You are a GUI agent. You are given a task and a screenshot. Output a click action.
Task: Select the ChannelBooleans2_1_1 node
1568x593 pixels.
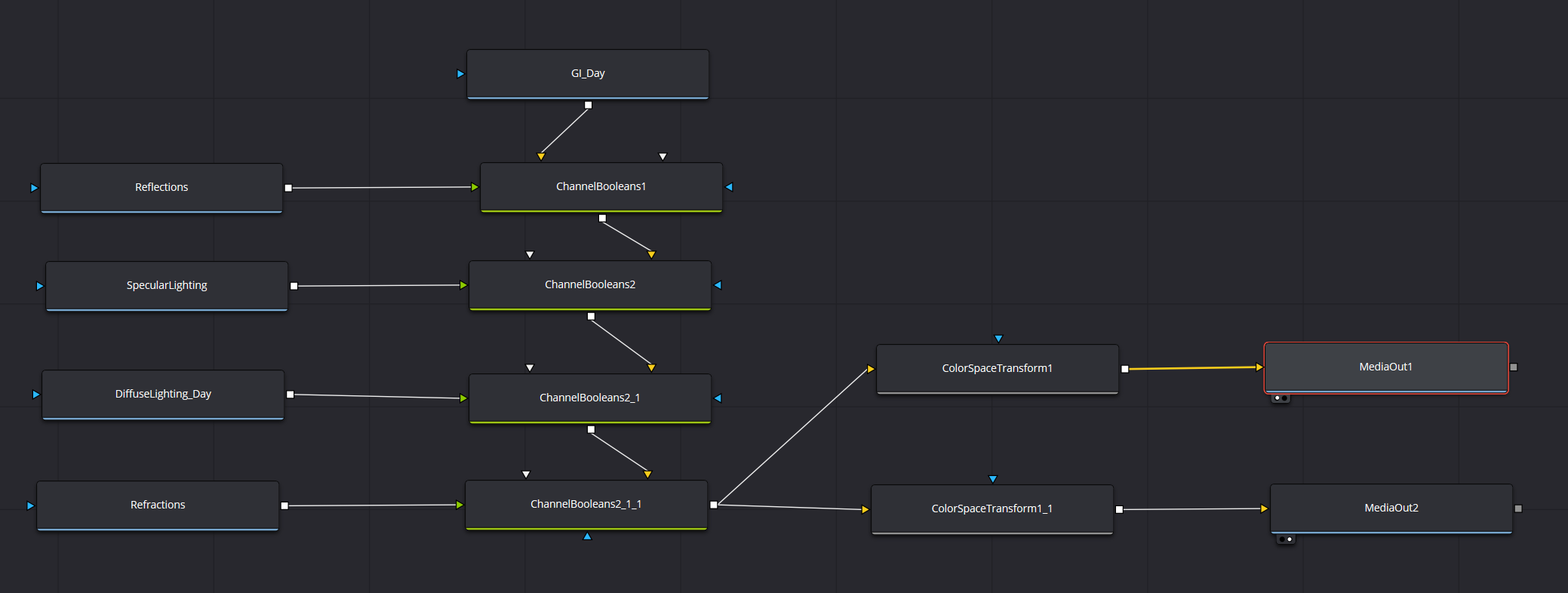point(586,505)
